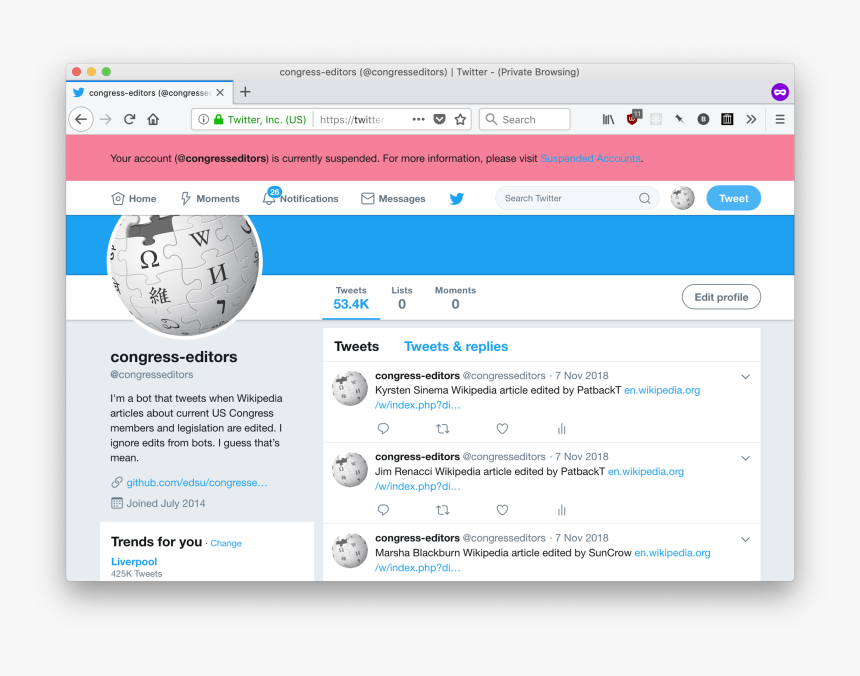This screenshot has height=676, width=860.
Task: Show more toolbar items overflow chevron
Action: click(x=751, y=119)
